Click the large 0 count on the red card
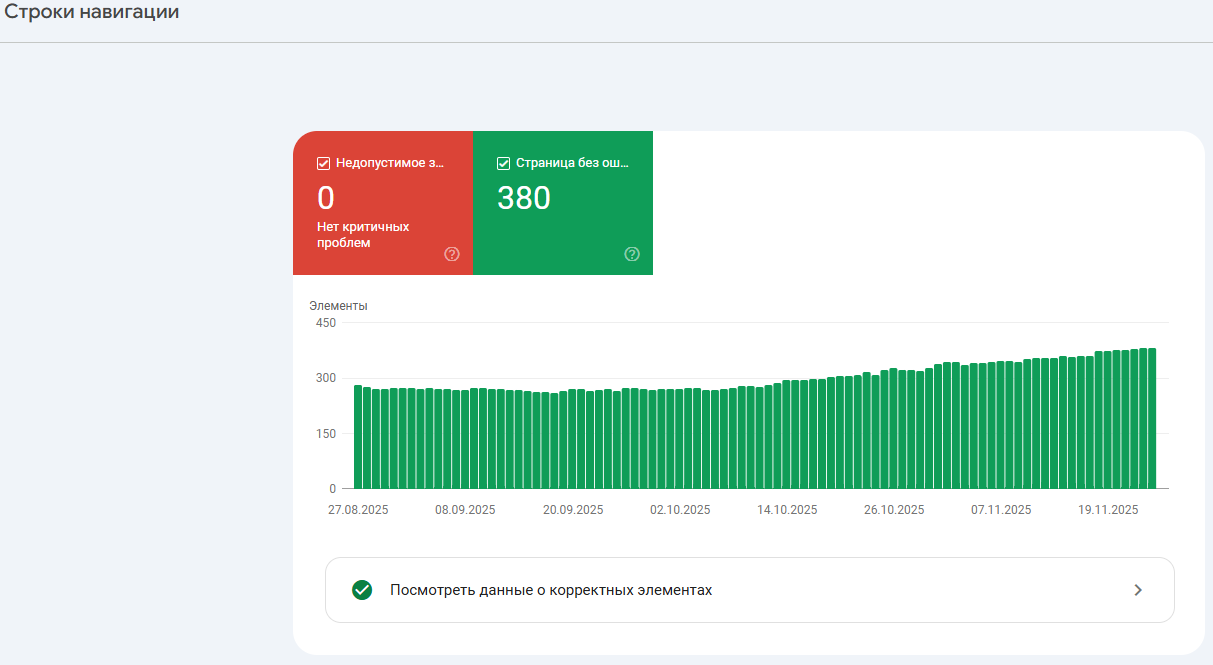The width and height of the screenshot is (1213, 665). [x=326, y=198]
